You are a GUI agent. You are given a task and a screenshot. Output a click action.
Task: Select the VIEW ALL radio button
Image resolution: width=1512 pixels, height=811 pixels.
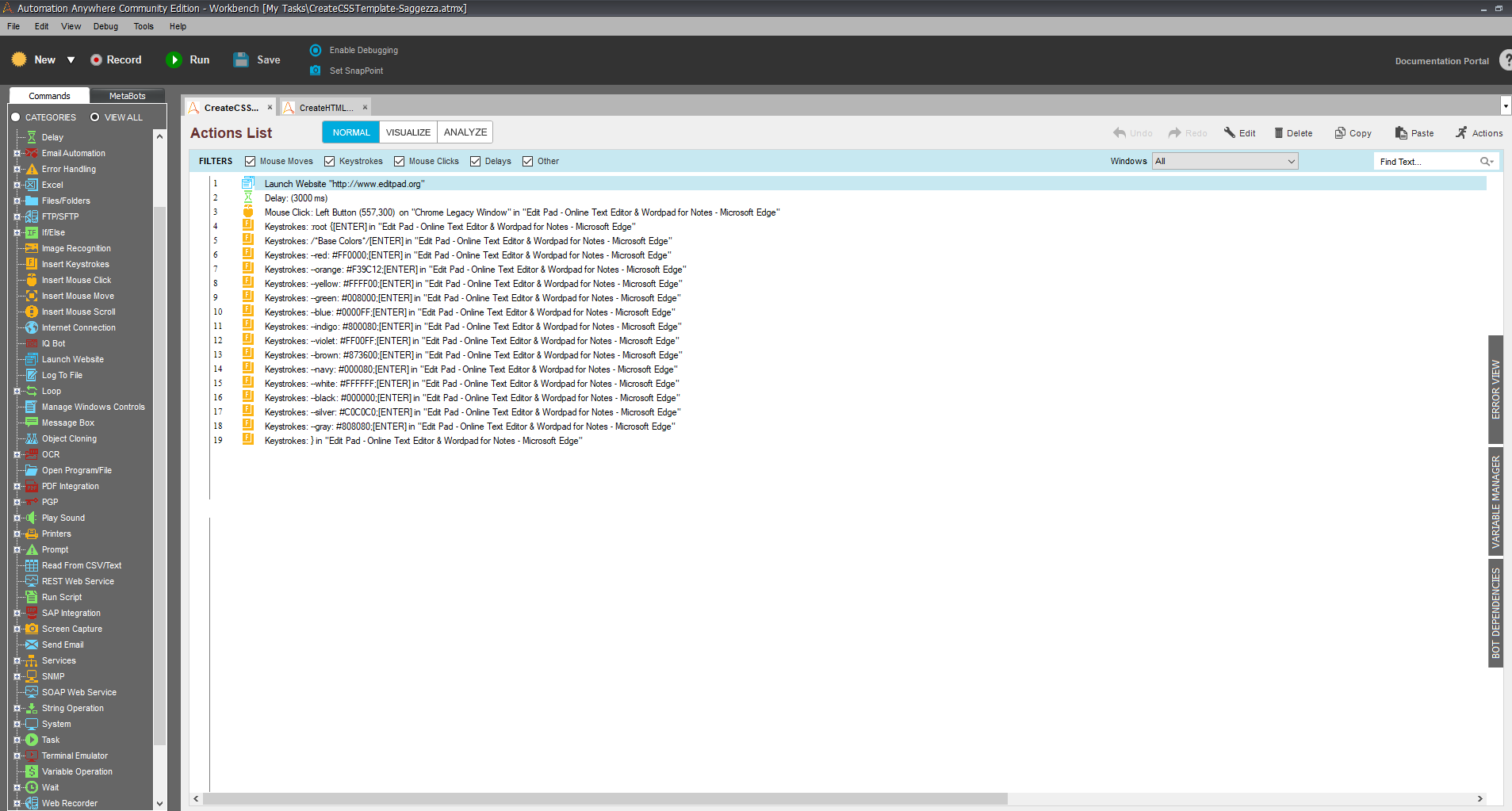click(x=95, y=117)
